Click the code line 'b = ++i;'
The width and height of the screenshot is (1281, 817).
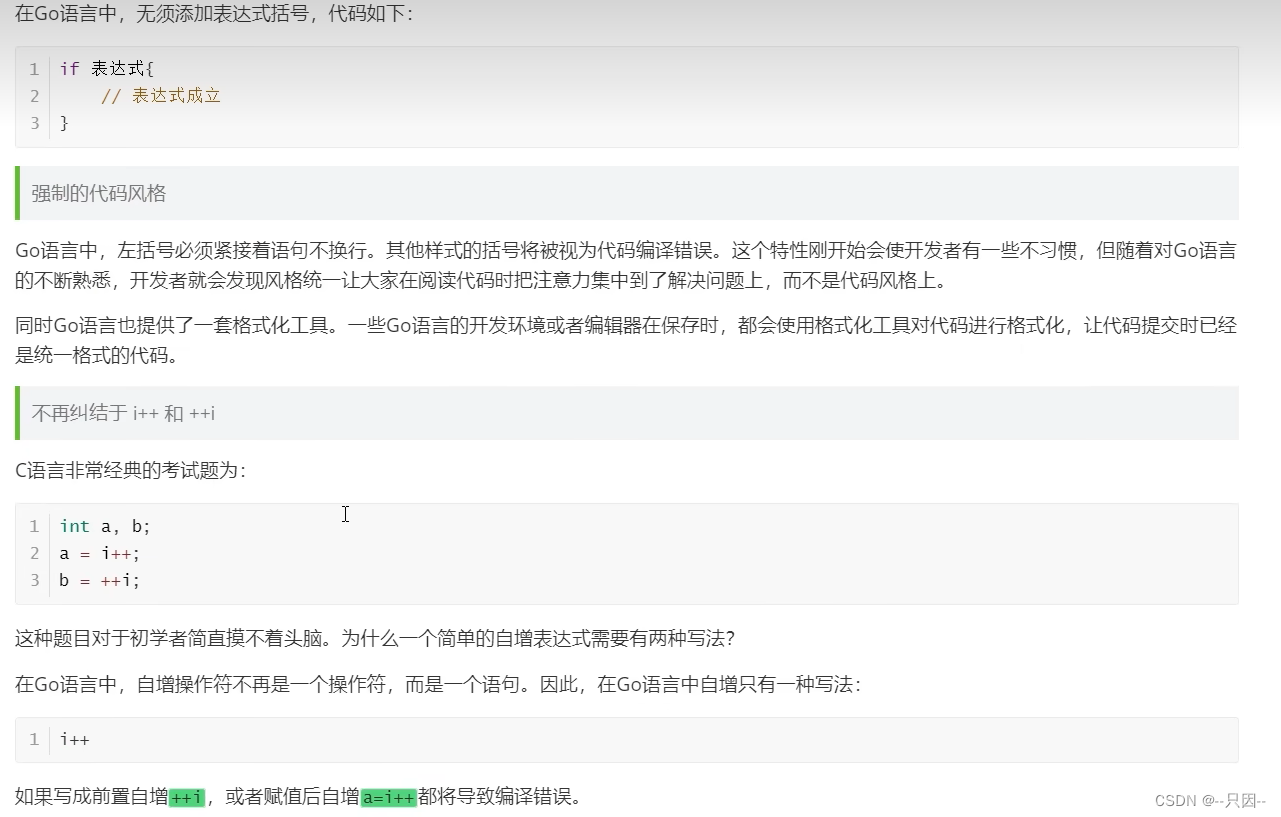click(x=100, y=580)
